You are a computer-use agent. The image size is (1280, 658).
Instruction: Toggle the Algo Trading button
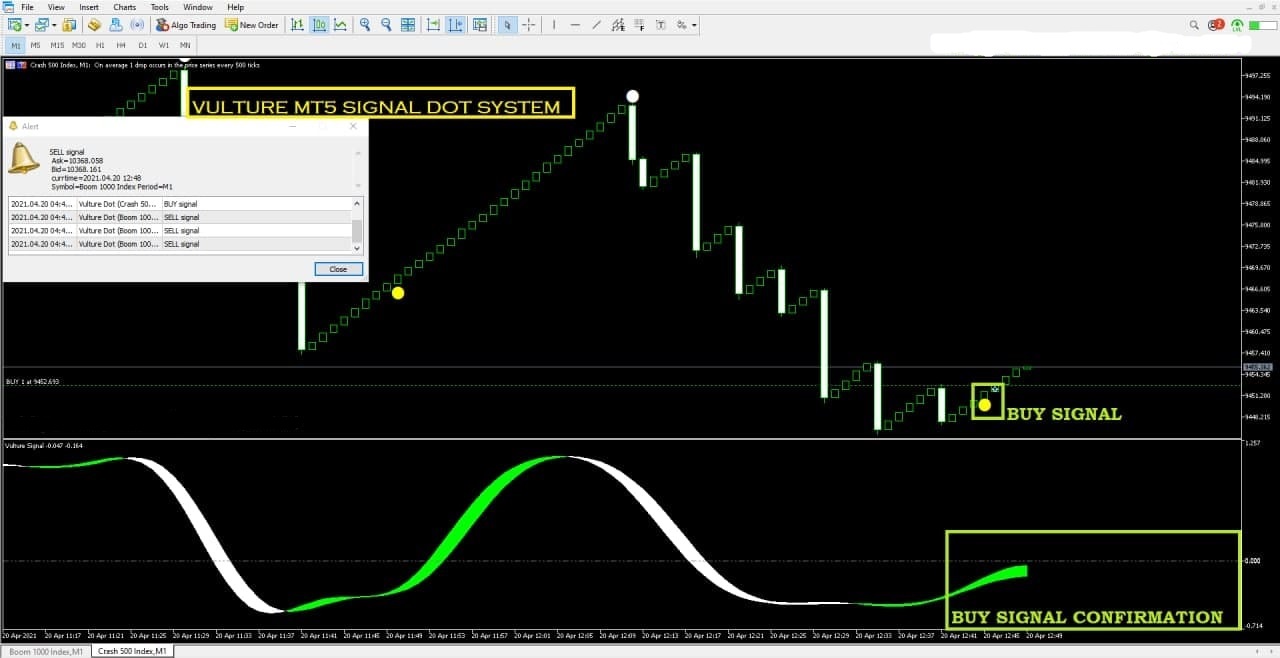pyautogui.click(x=186, y=24)
